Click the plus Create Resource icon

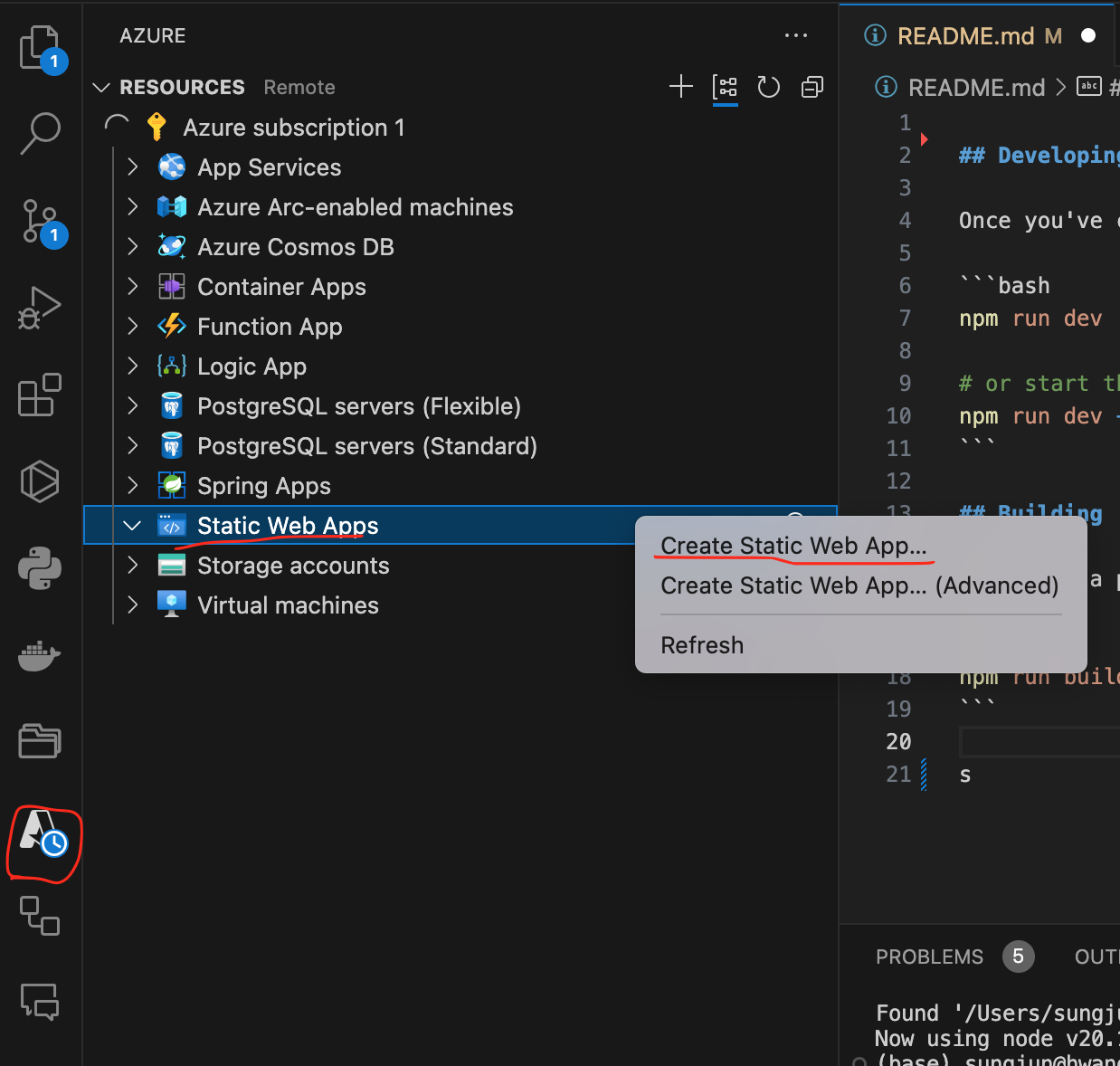[x=681, y=87]
